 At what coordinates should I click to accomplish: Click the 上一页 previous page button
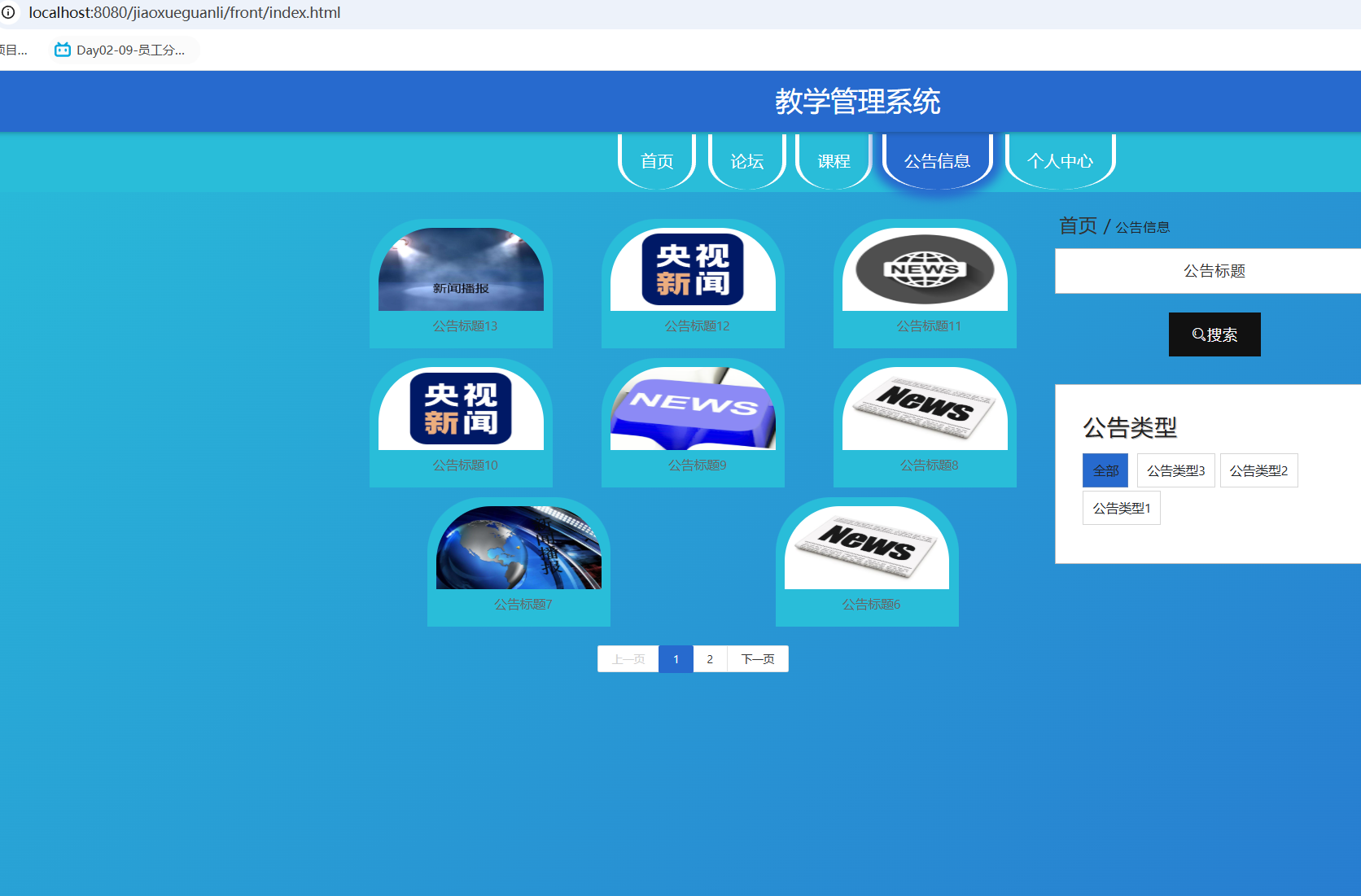(628, 659)
